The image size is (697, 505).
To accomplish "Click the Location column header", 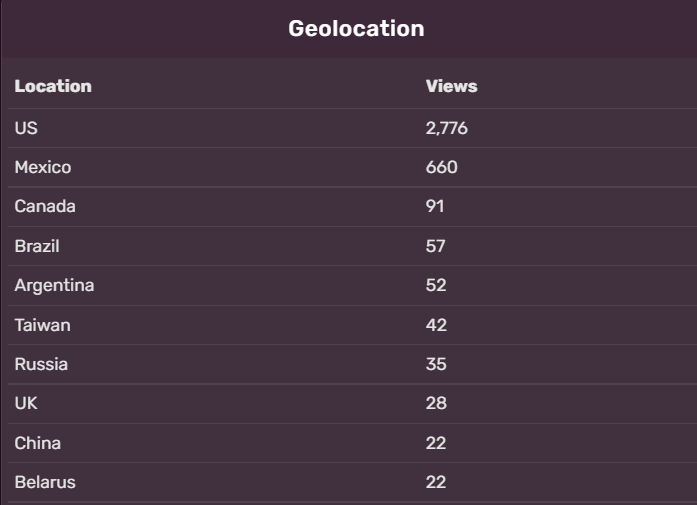I will tap(53, 86).
